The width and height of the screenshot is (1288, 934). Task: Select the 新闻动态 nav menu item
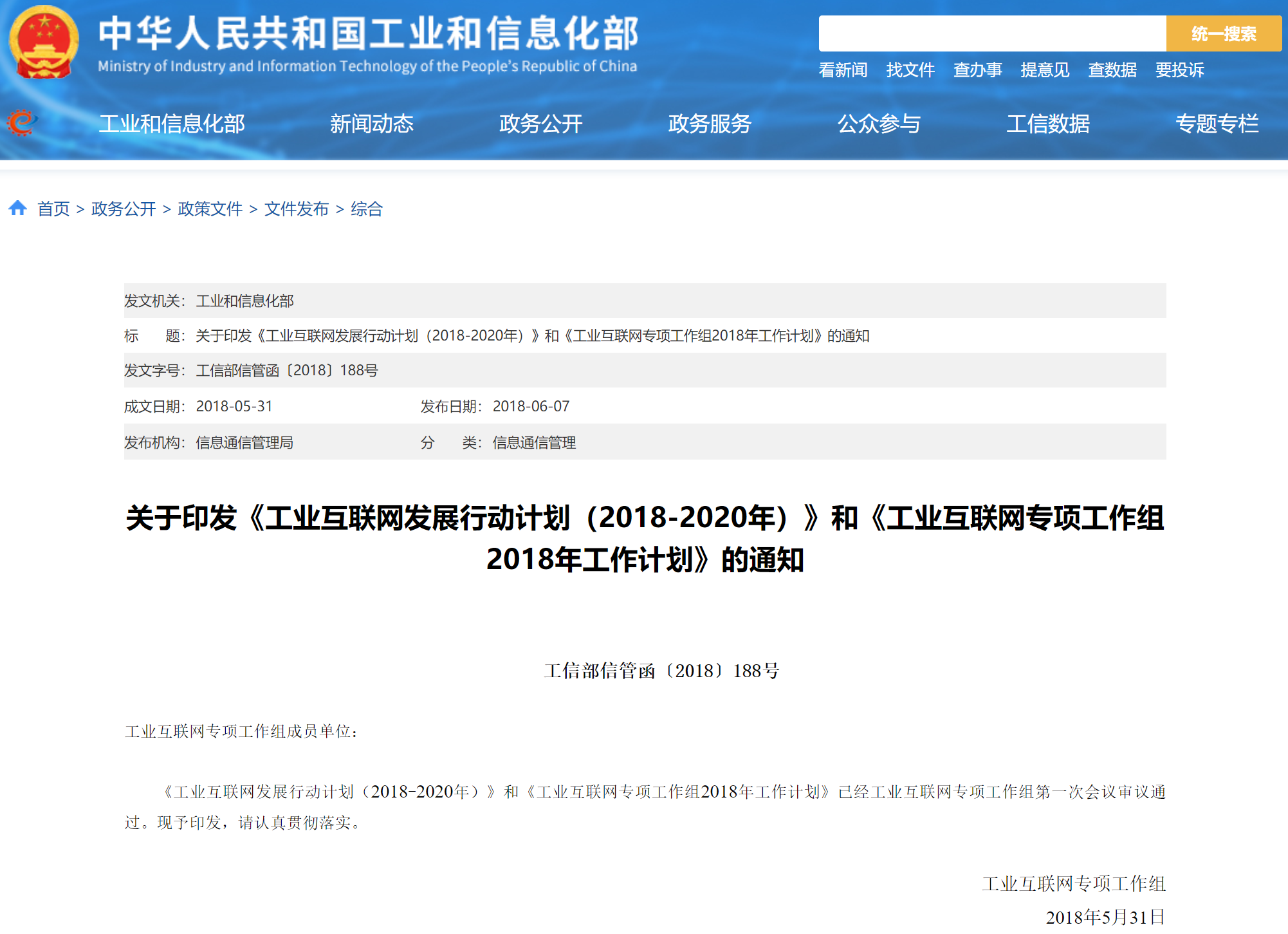(372, 124)
